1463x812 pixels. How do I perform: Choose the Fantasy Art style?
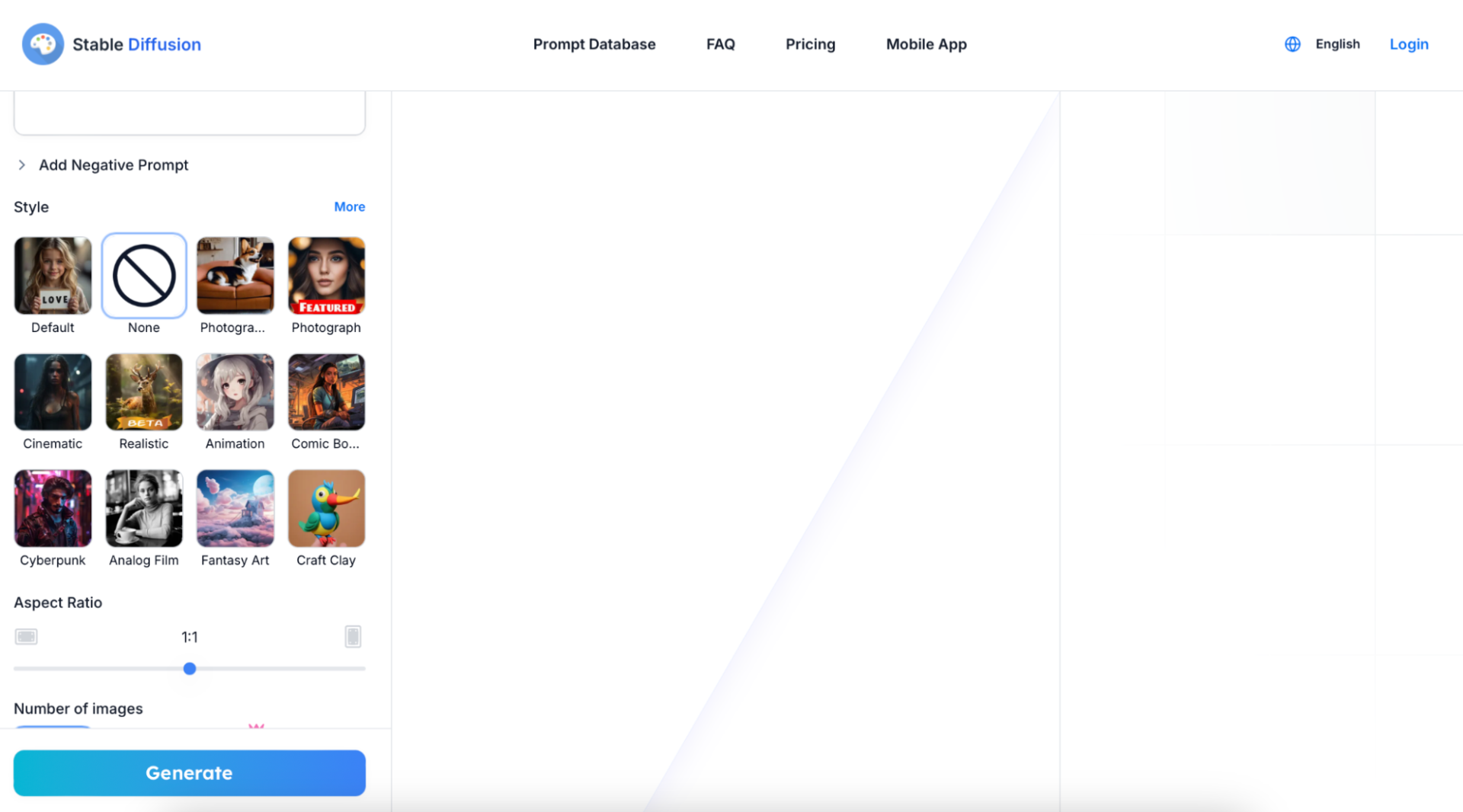coord(235,508)
